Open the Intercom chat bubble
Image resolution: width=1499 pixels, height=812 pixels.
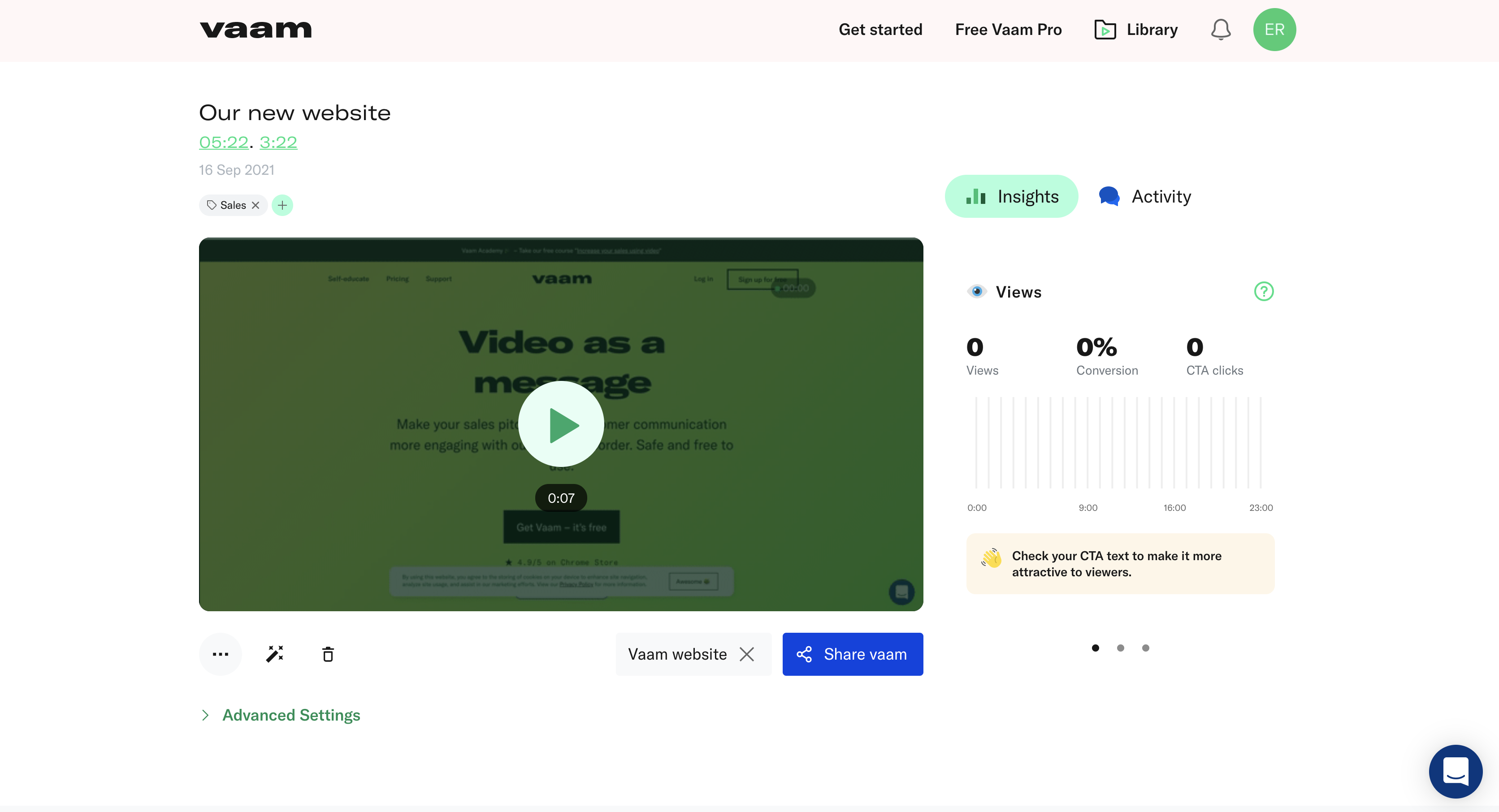tap(1456, 771)
